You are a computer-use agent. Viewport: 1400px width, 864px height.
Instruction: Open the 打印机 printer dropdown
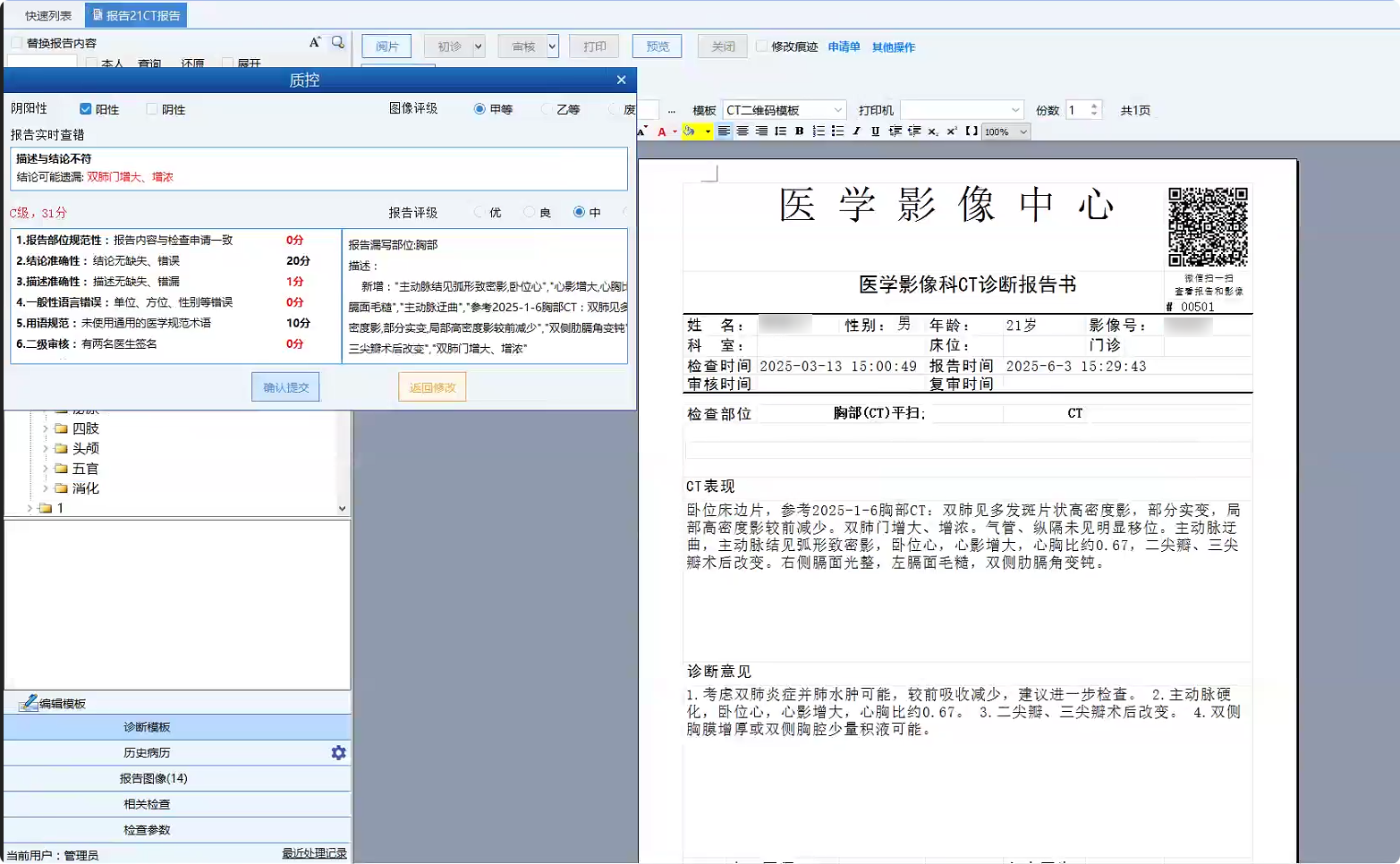click(1014, 110)
